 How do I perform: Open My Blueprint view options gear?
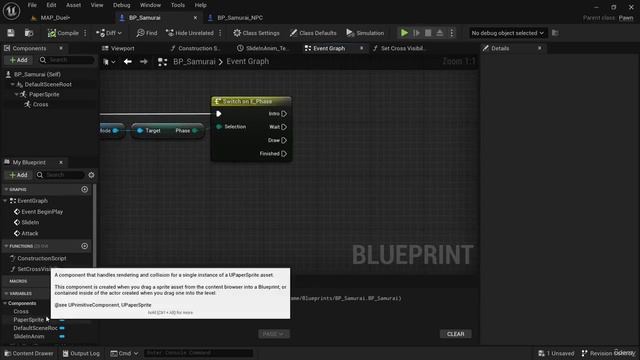[x=91, y=175]
